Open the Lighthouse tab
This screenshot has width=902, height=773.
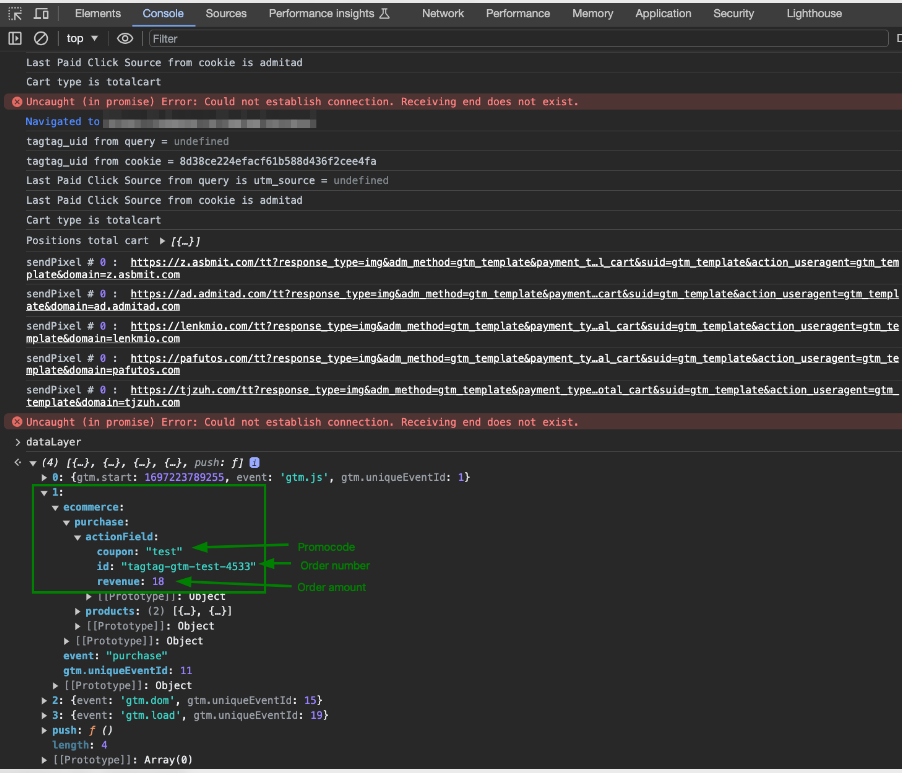[814, 14]
